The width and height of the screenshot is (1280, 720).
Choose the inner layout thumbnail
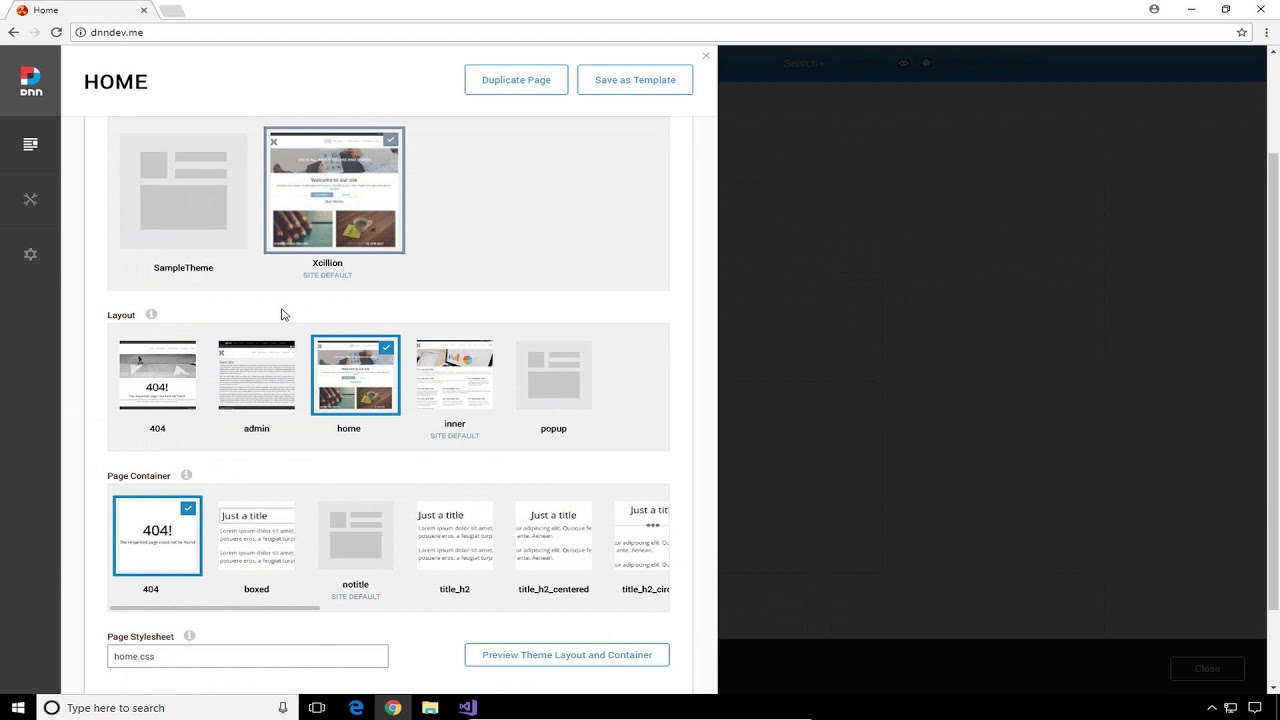[454, 375]
